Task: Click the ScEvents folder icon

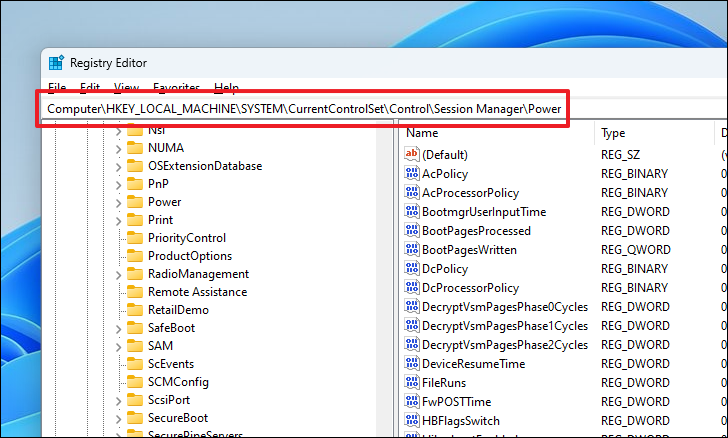Action: pyautogui.click(x=135, y=364)
